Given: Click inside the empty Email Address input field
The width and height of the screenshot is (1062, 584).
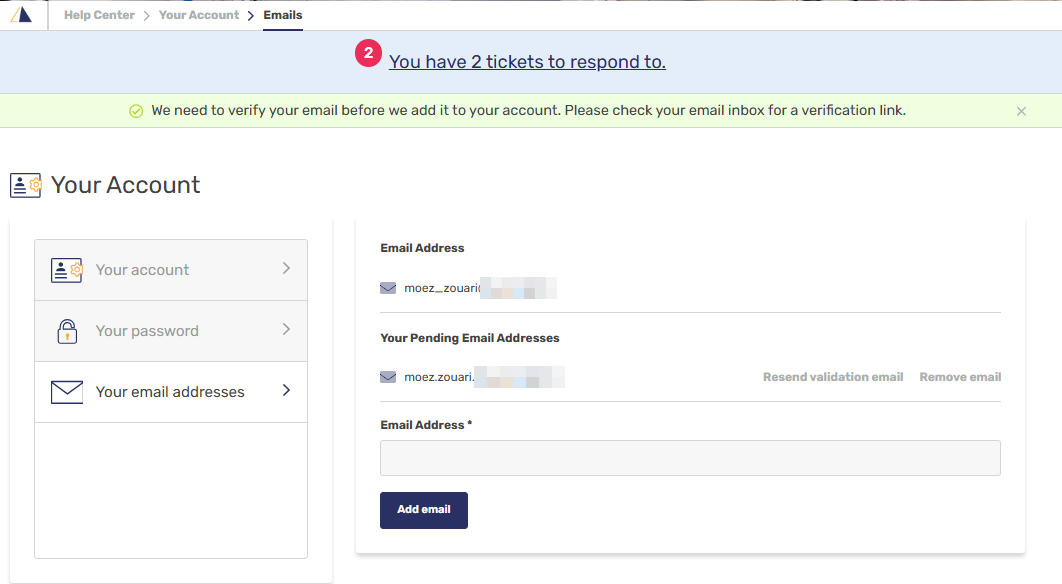Looking at the screenshot, I should 690,457.
